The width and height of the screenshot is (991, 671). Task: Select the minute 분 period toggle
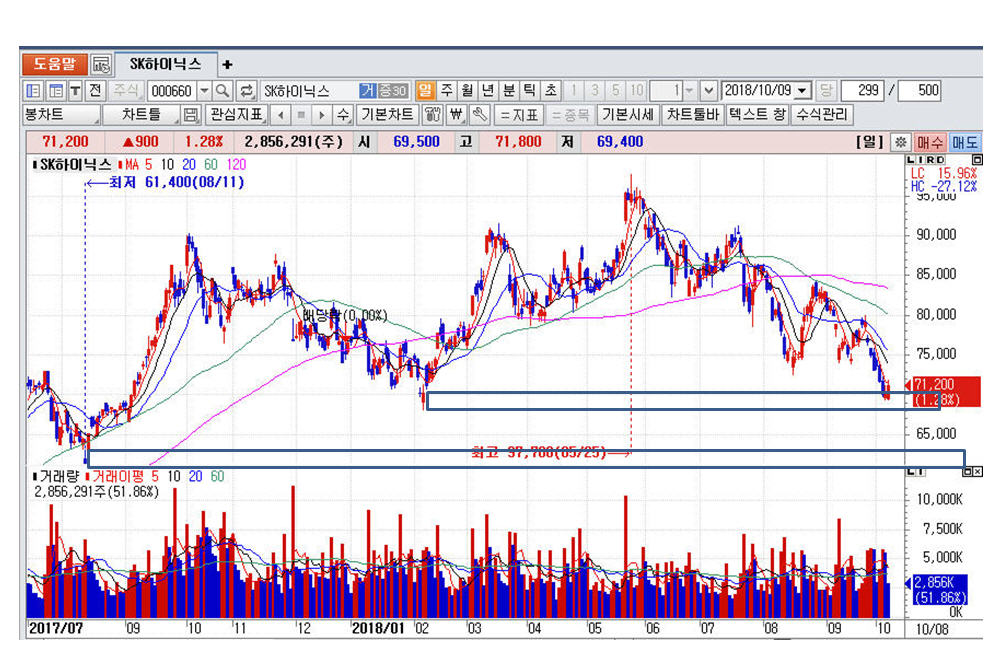[509, 90]
